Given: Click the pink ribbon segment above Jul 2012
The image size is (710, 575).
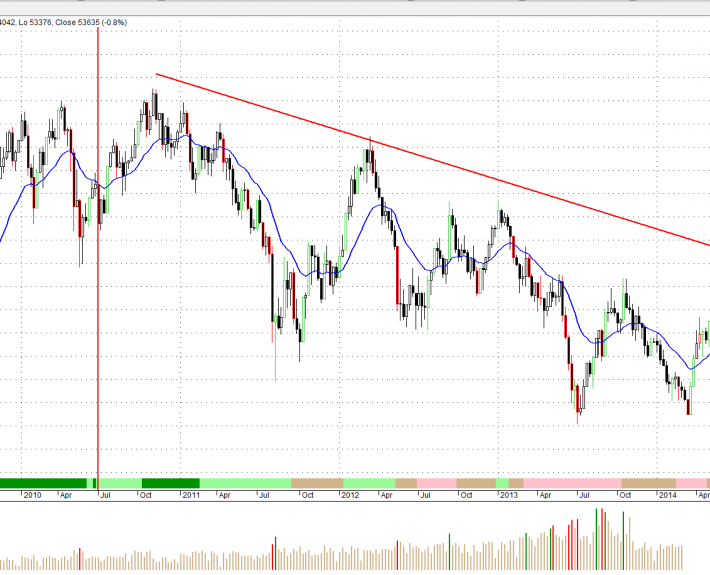Looking at the screenshot, I should [x=436, y=483].
